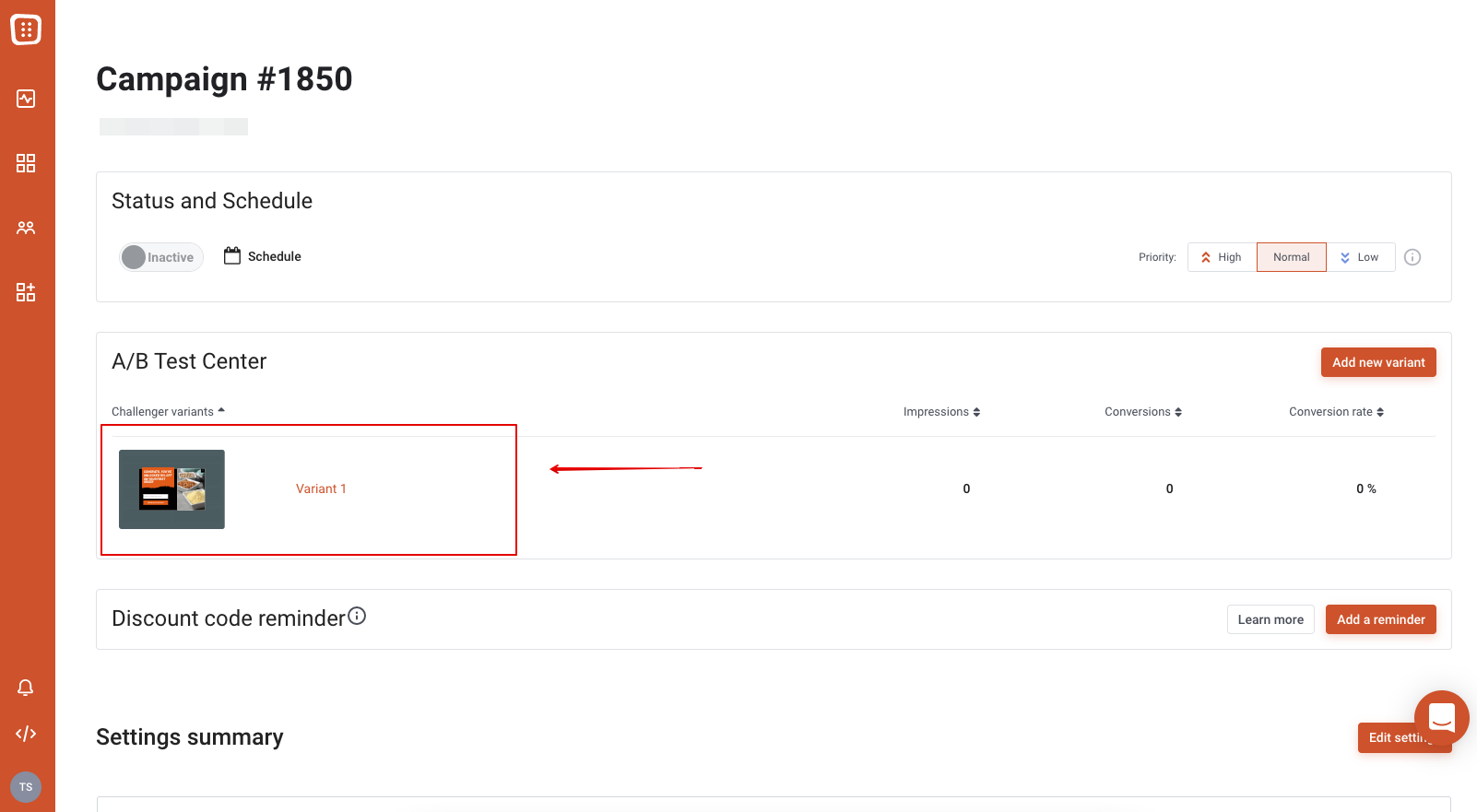Open the app logo home icon
This screenshot has width=1477, height=812.
click(26, 29)
